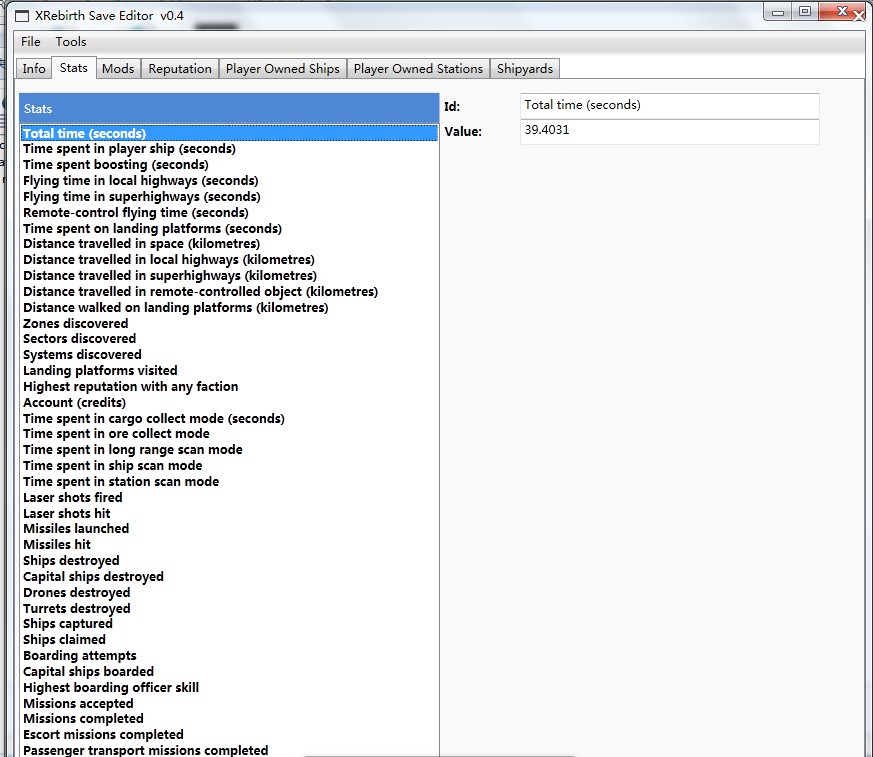Select 'Distance travelled in space (kilometres)'
The height and width of the screenshot is (757, 873).
[x=229, y=244]
